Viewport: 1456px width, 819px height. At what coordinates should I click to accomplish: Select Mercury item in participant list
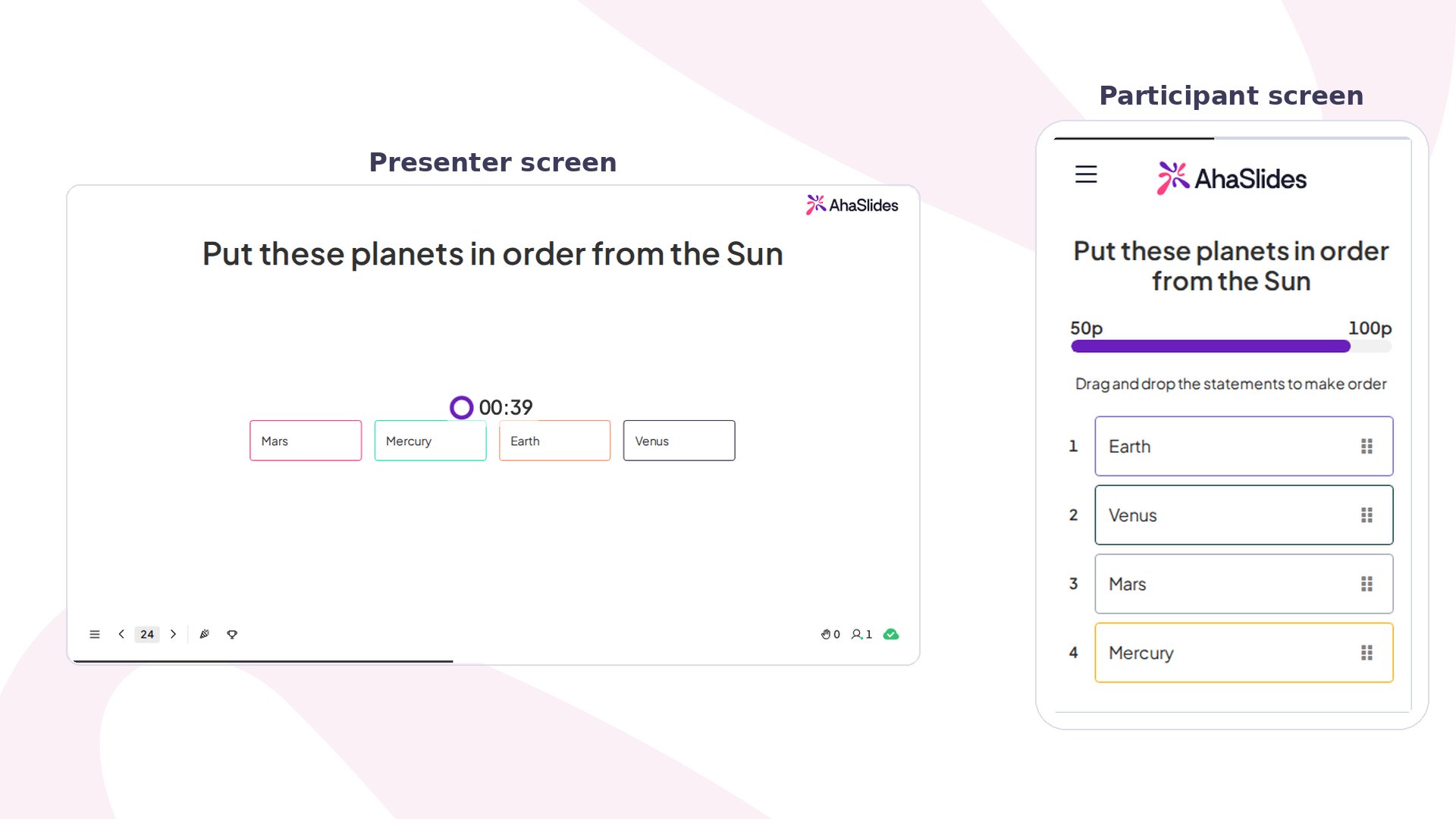[1244, 653]
